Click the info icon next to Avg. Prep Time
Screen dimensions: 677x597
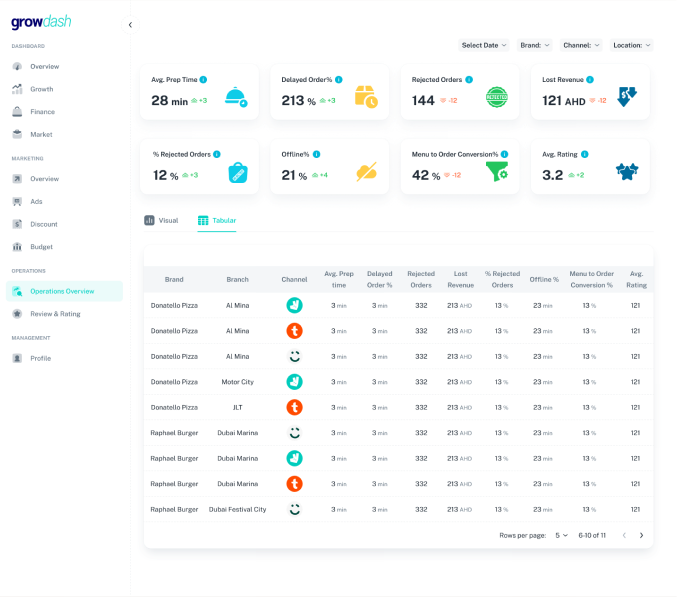[x=203, y=79]
